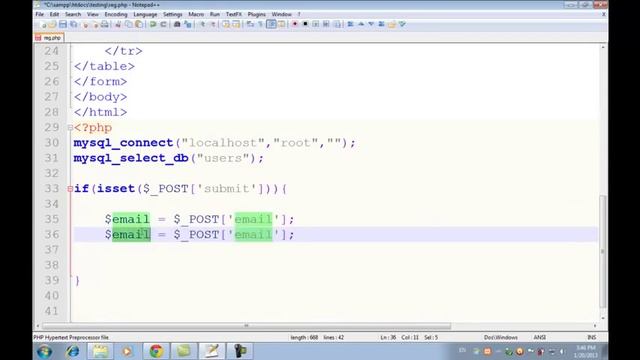Click "PHP Hypertext Preprocessor file" status text
This screenshot has height=360, width=640.
click(x=71, y=338)
